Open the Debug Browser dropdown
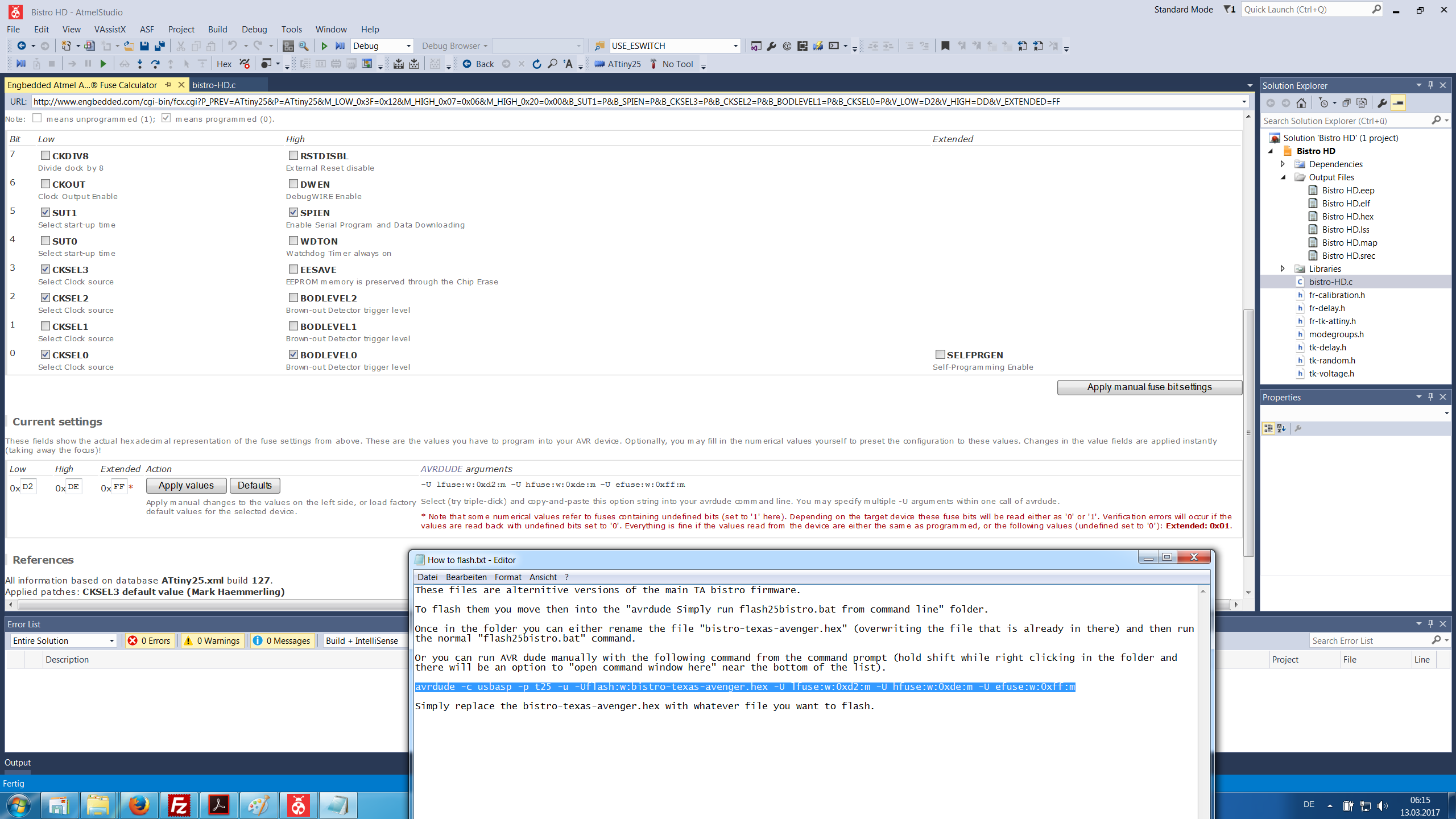Viewport: 1456px width, 819px height. click(454, 46)
